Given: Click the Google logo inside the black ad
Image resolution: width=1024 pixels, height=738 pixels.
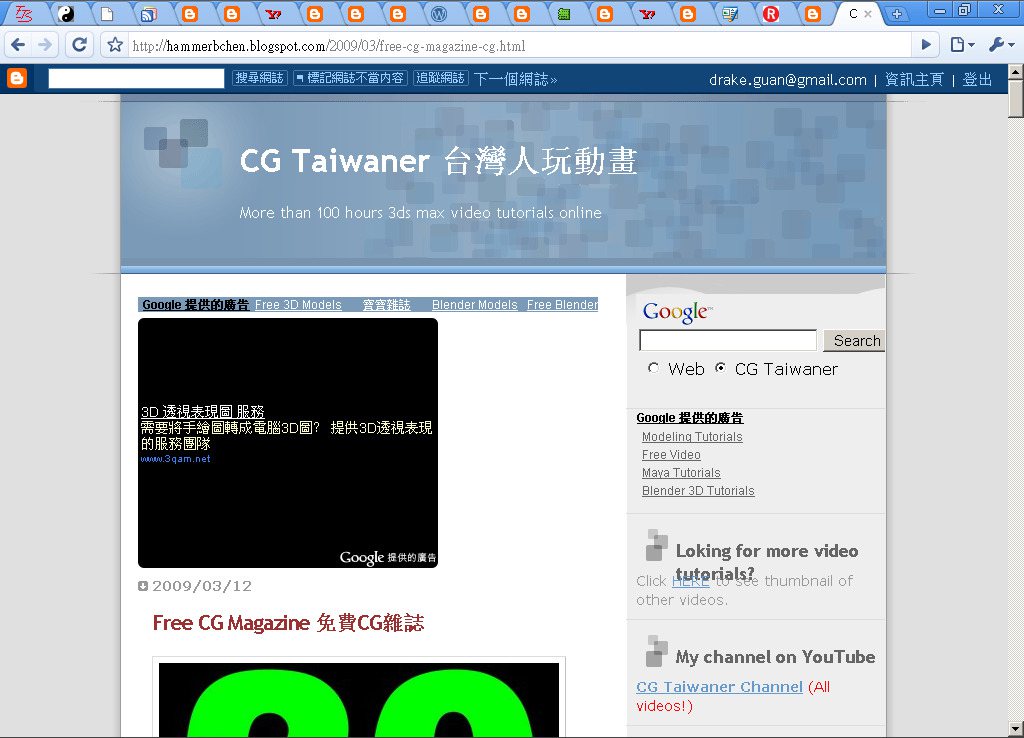Looking at the screenshot, I should click(x=361, y=557).
